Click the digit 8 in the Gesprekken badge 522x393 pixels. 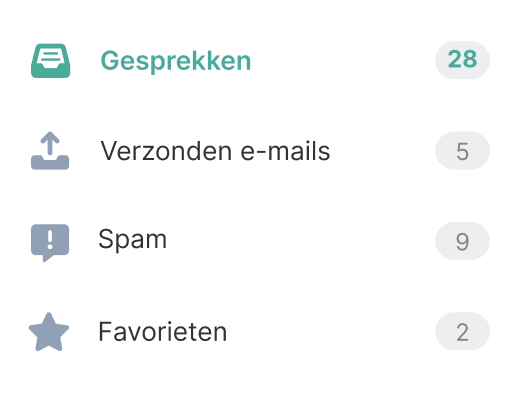(470, 59)
